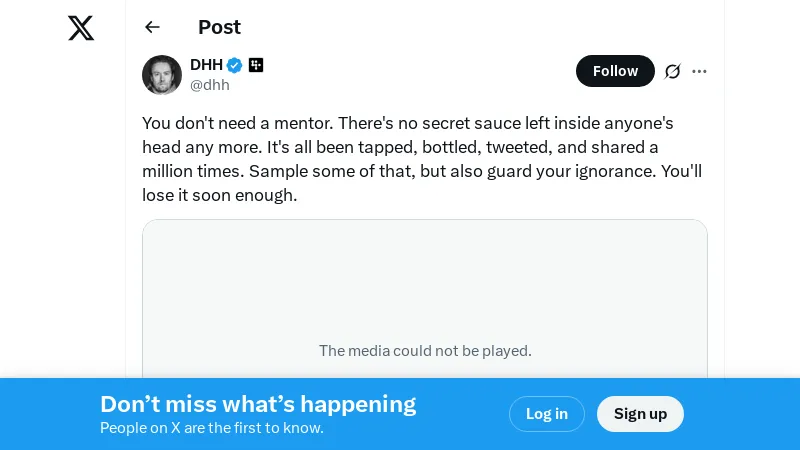Go back using the arrow icon
This screenshot has height=450, width=800.
tap(152, 27)
